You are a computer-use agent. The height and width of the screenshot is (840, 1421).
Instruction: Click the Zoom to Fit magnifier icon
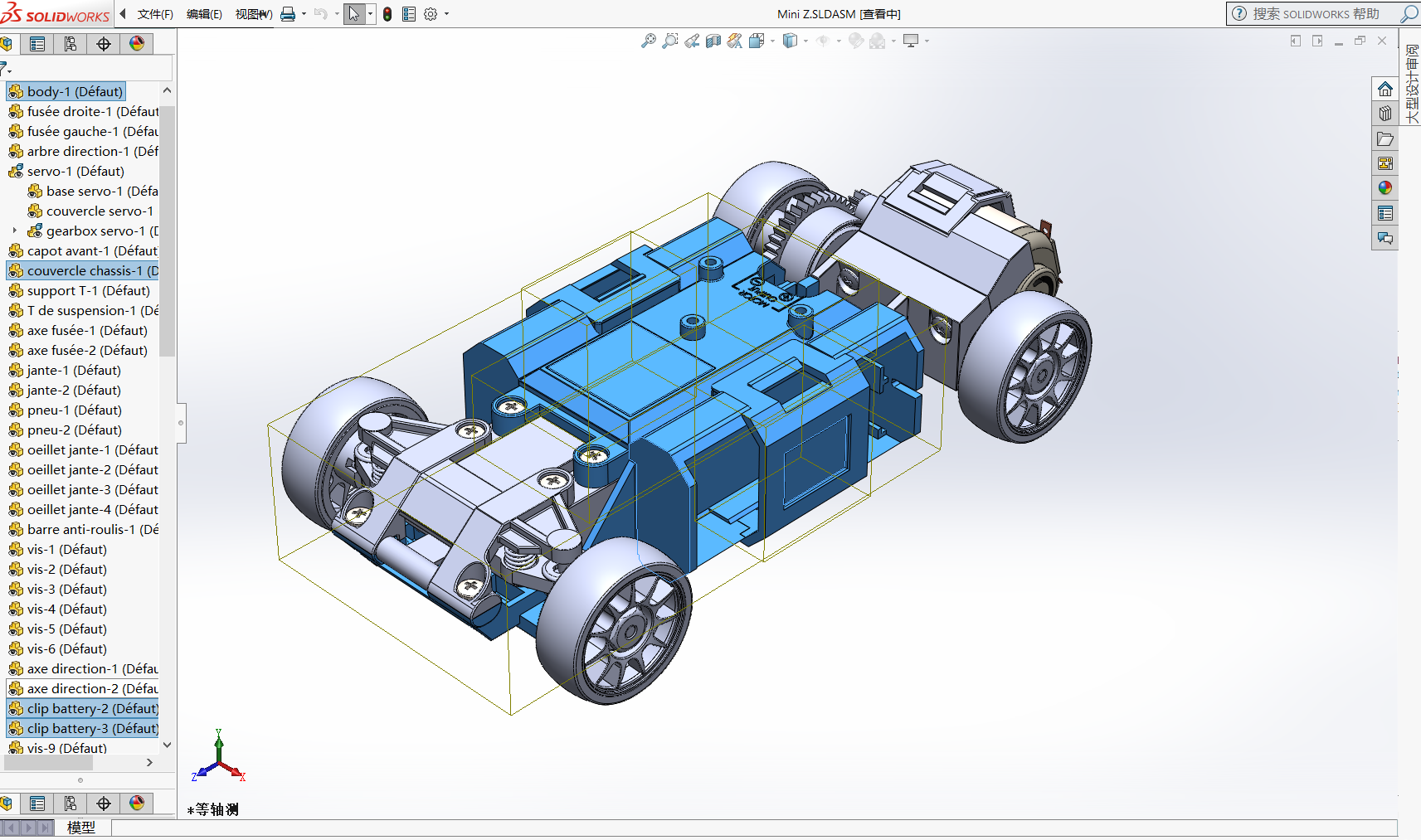point(649,41)
